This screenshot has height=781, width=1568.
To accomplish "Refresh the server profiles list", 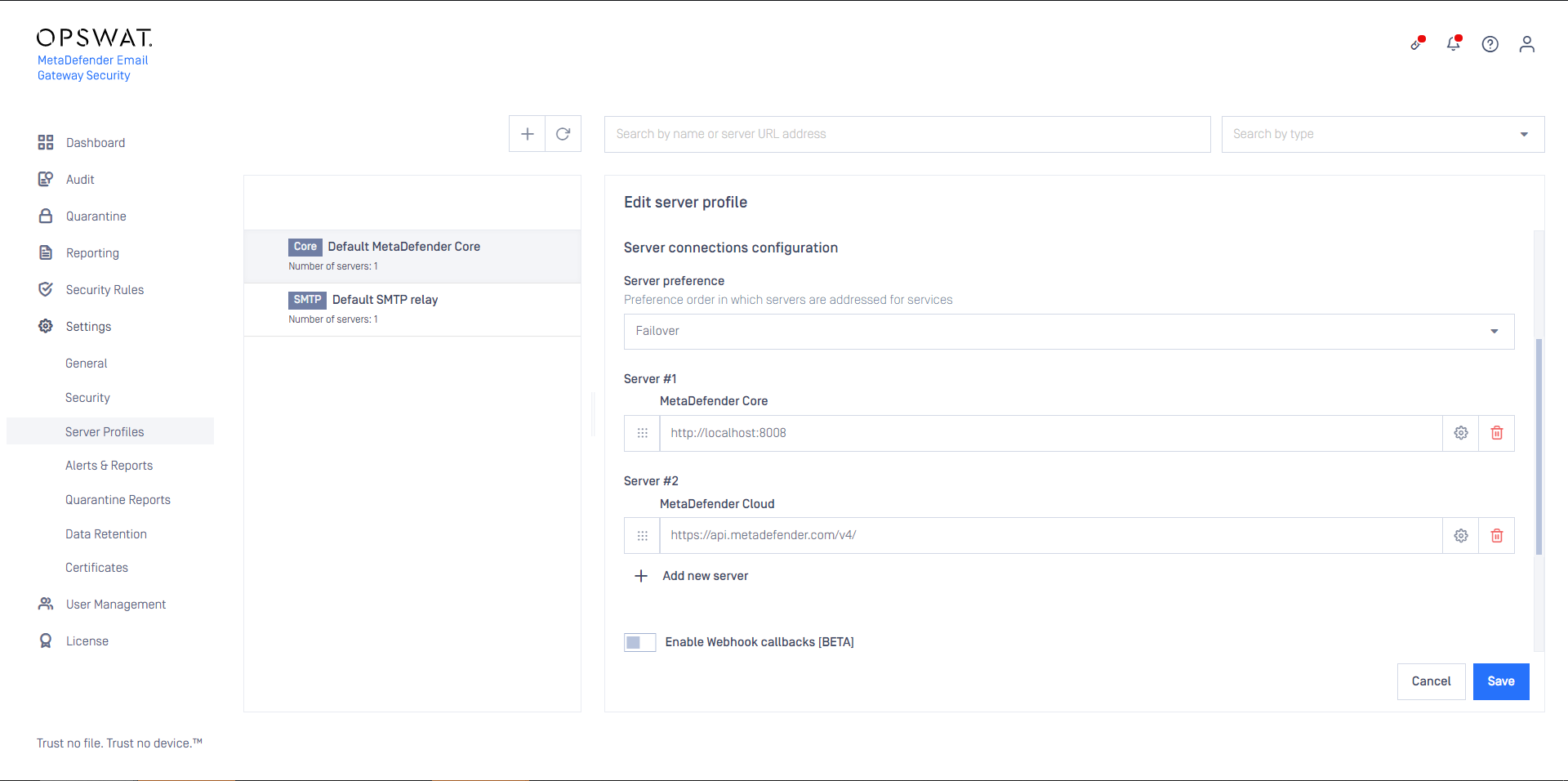I will coord(563,134).
